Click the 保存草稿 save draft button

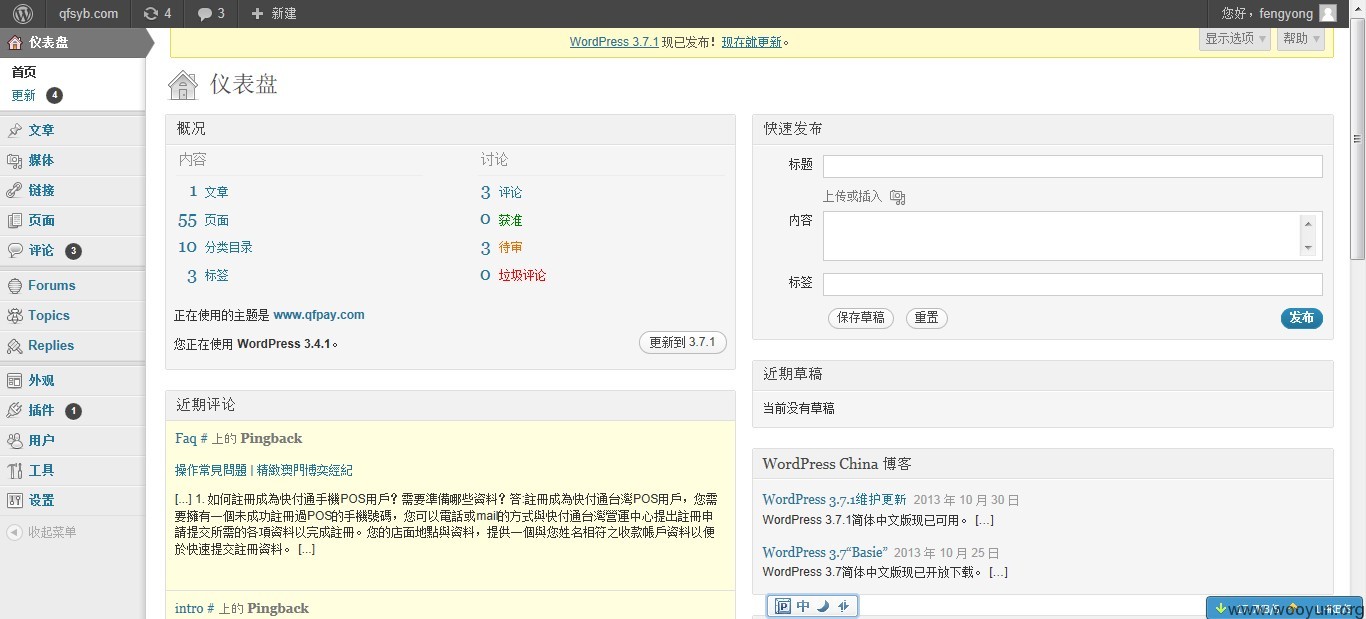click(x=861, y=318)
